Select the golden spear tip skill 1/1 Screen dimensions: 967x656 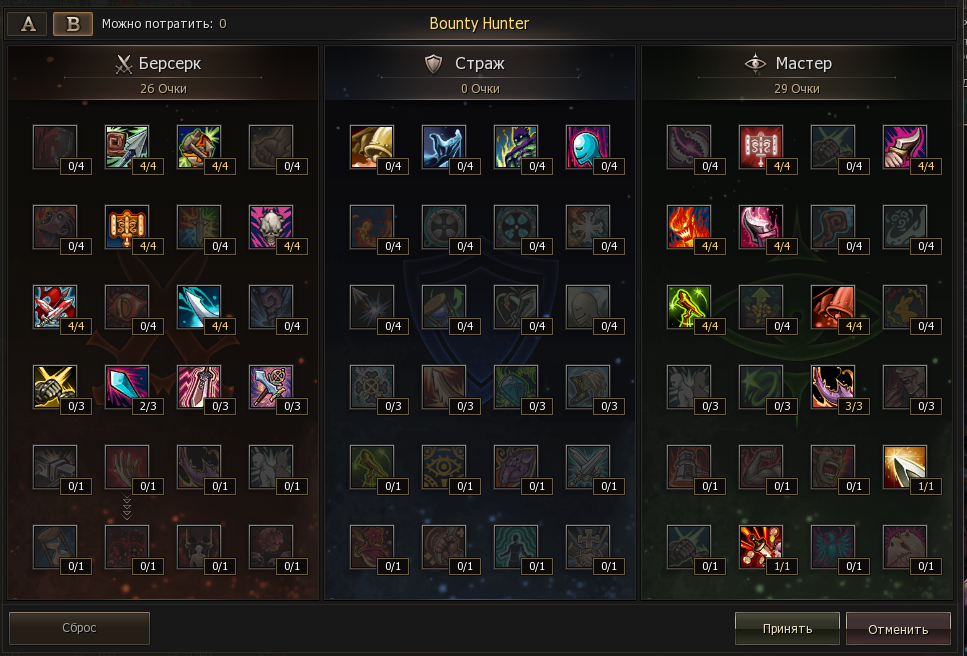904,467
